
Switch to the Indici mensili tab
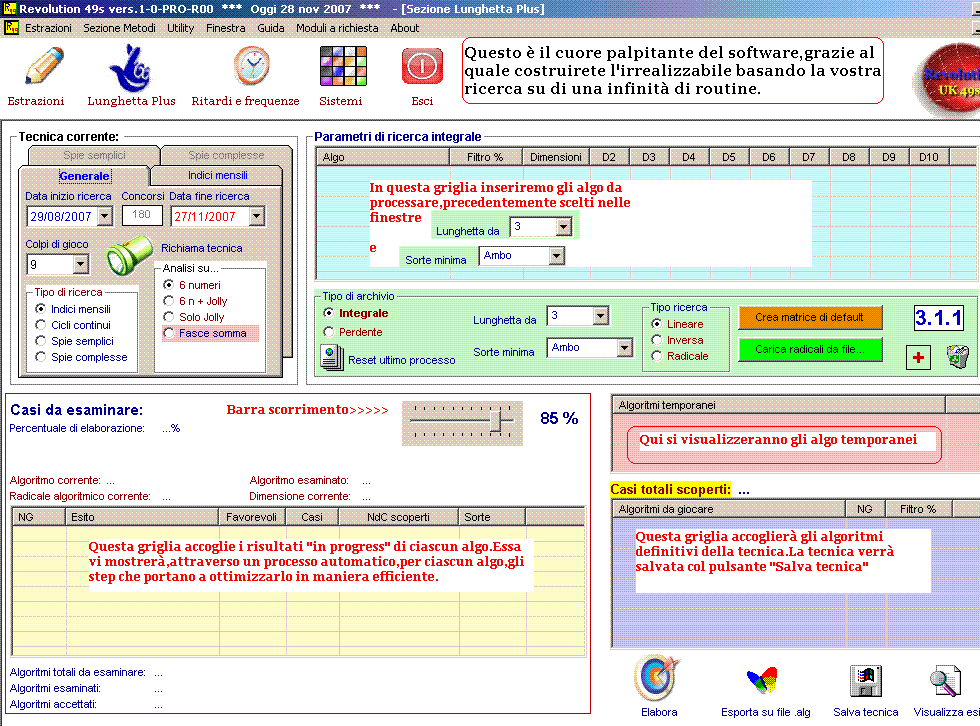[x=218, y=176]
